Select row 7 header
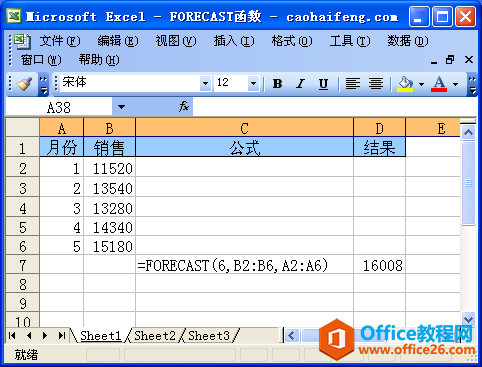Viewport: 482px width, 367px height. pos(23,265)
